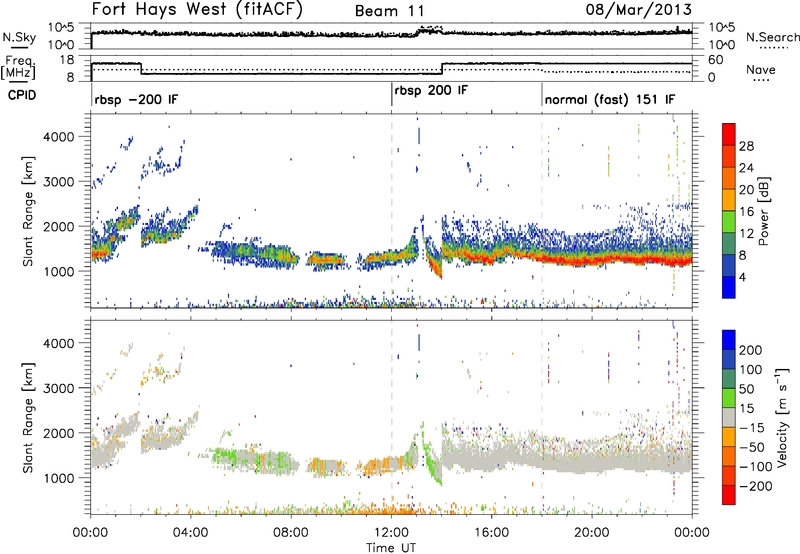
Task: Click the '08:00' time tick label
Action: coord(291,533)
